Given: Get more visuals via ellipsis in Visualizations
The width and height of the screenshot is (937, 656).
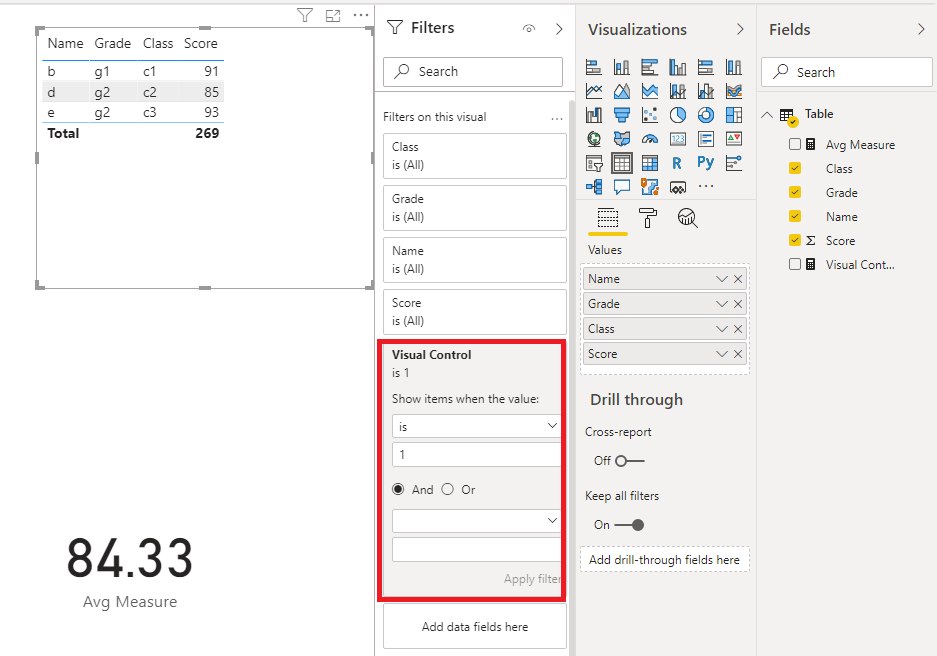Looking at the screenshot, I should click(x=706, y=186).
